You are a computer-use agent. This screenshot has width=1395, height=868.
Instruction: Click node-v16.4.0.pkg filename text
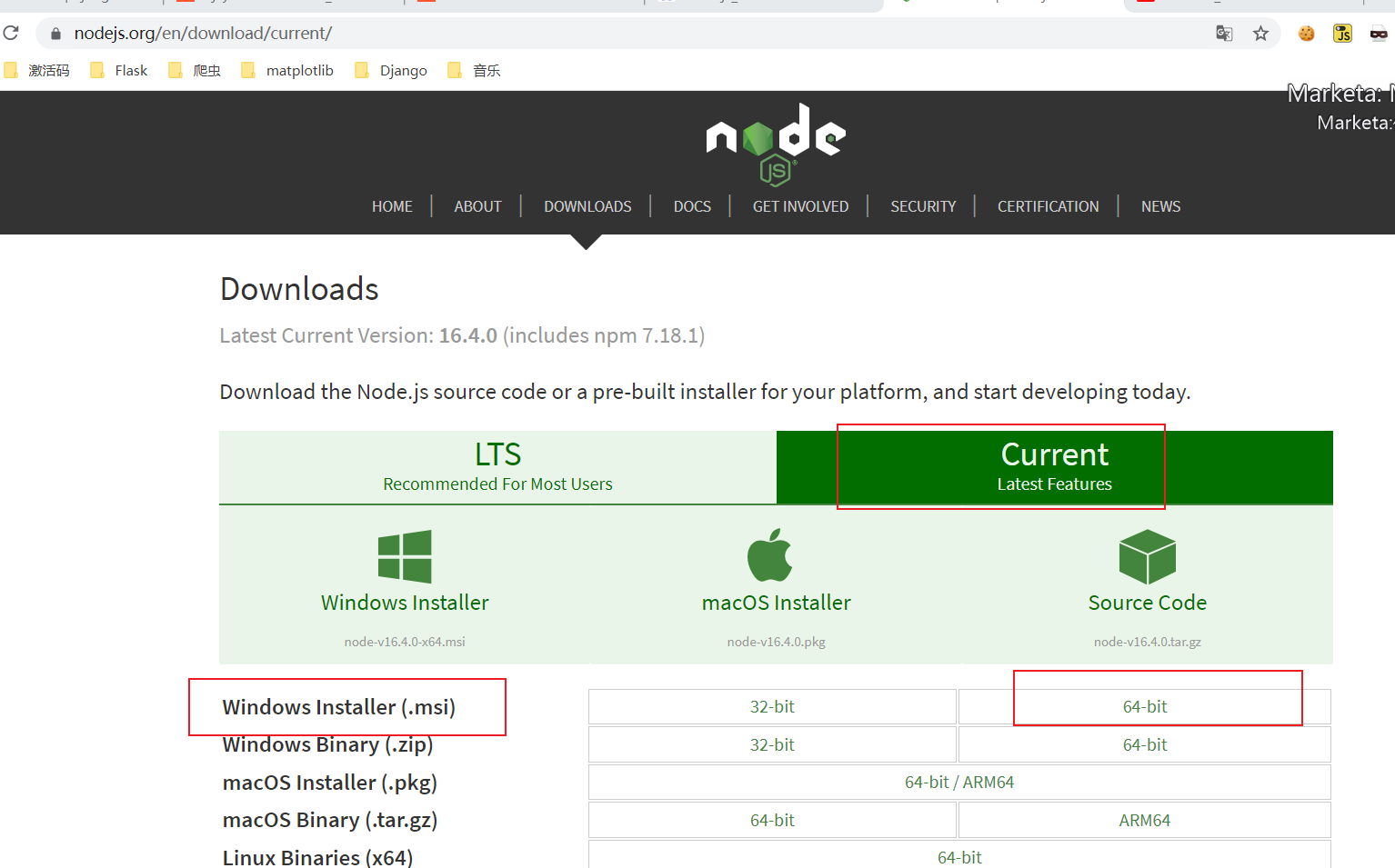click(x=776, y=642)
